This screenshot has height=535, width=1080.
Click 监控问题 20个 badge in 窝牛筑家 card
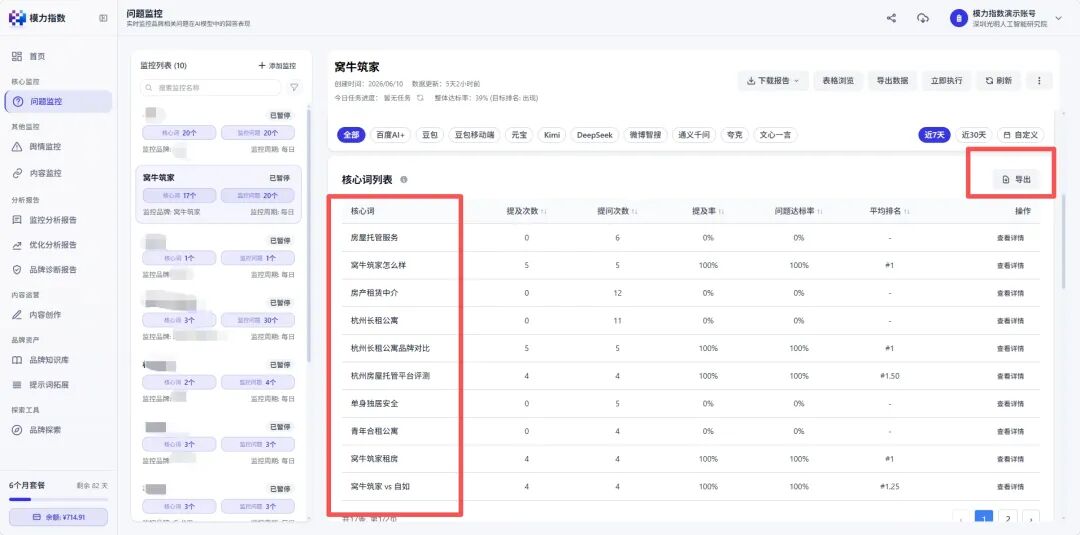coord(258,196)
